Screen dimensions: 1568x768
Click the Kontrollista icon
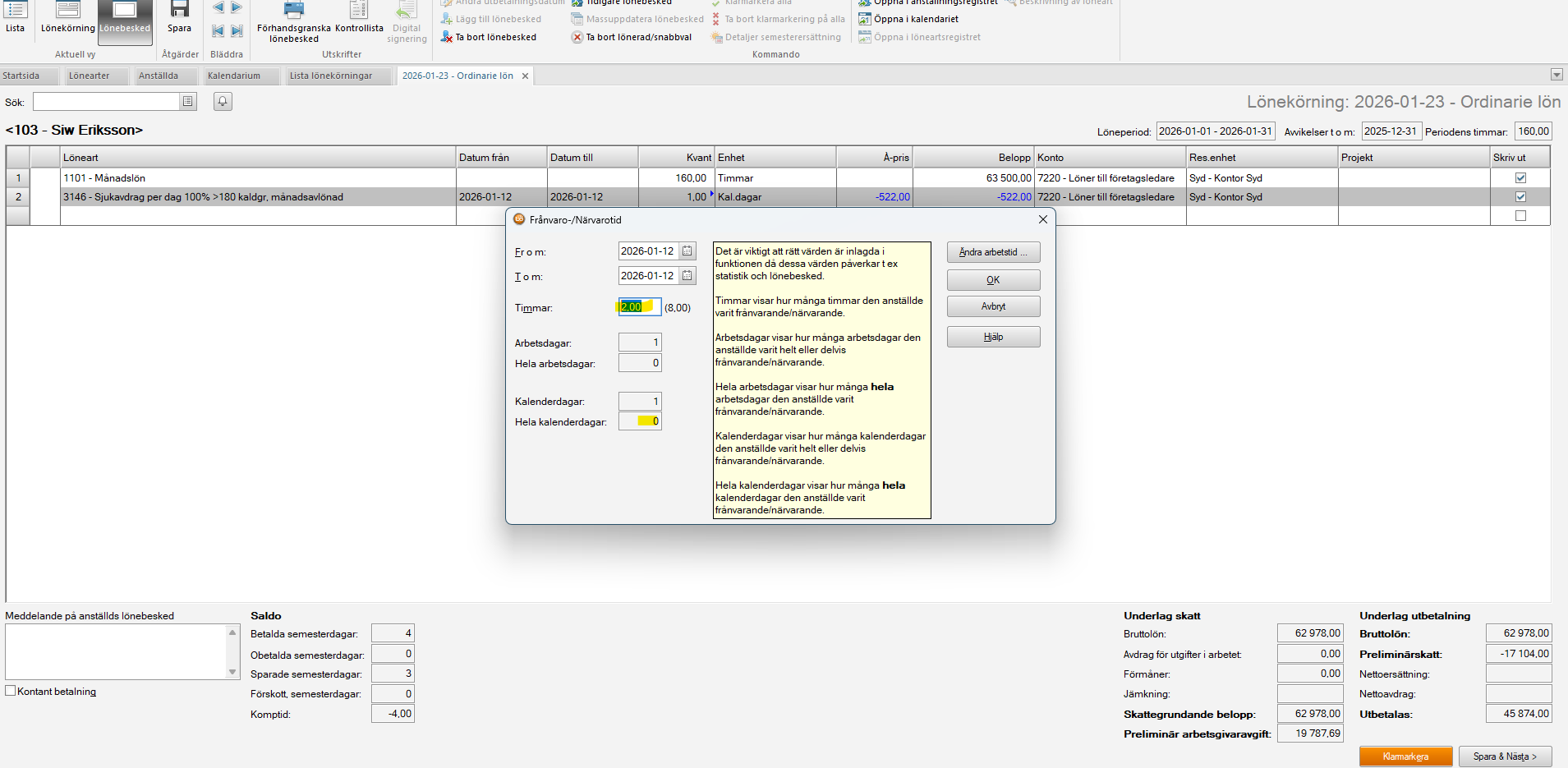(359, 11)
